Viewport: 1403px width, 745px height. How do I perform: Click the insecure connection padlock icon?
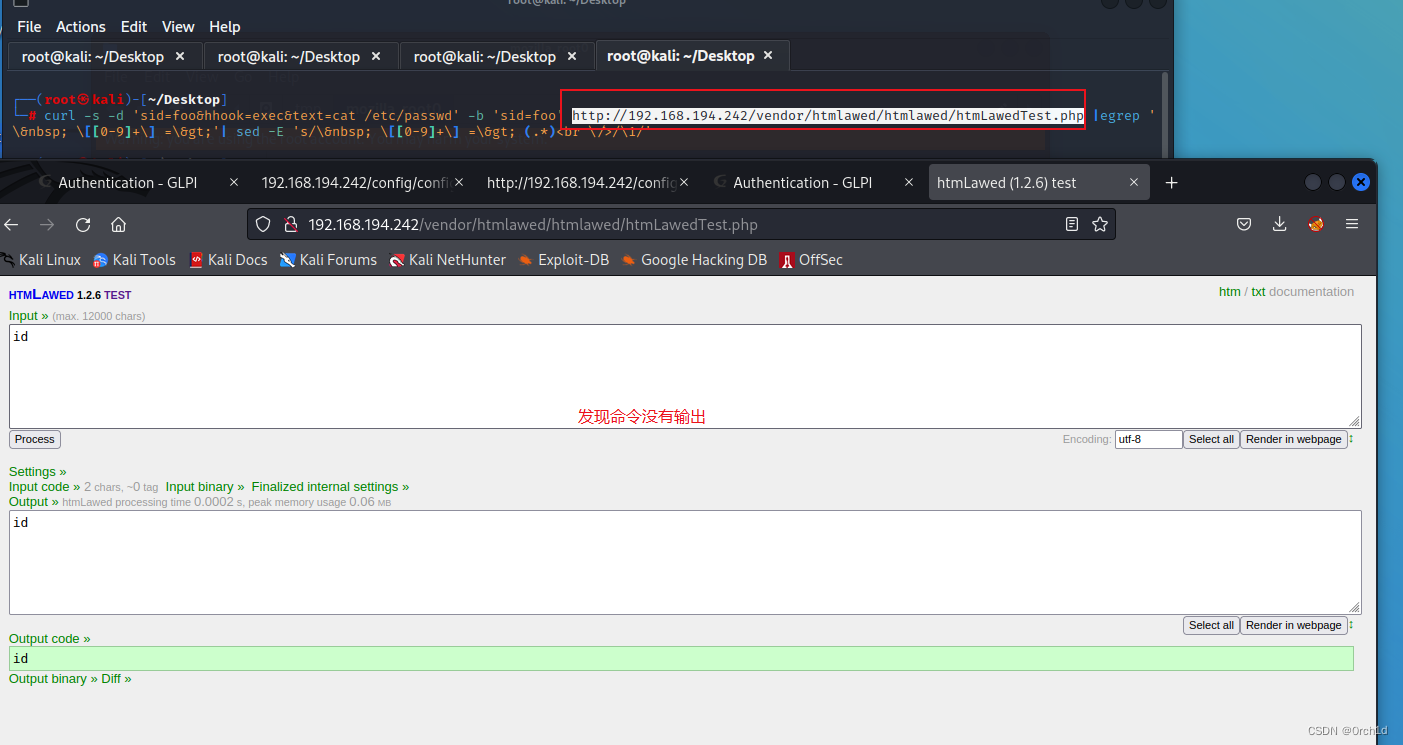pos(290,224)
